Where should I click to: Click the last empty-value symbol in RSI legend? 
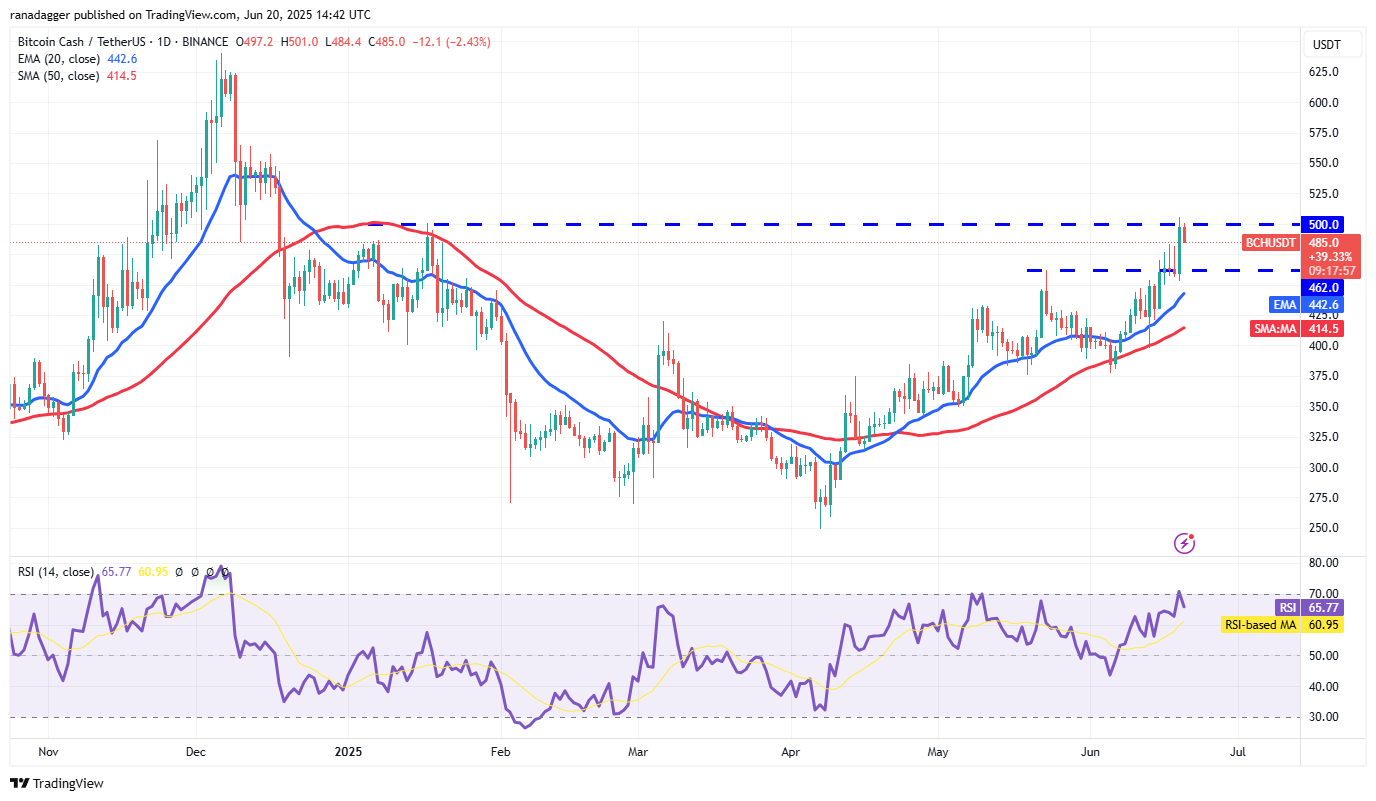[x=225, y=573]
